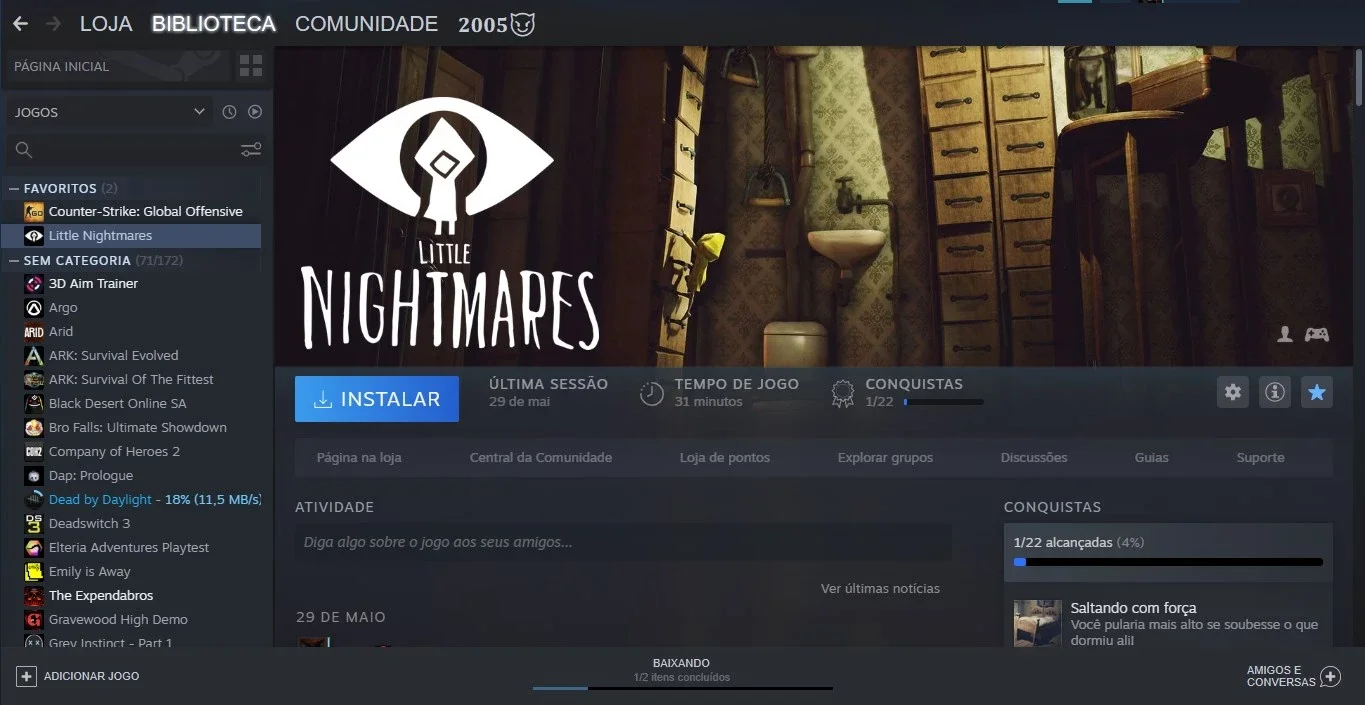Click the controller support icon
This screenshot has height=705, width=1365.
coord(1317,334)
